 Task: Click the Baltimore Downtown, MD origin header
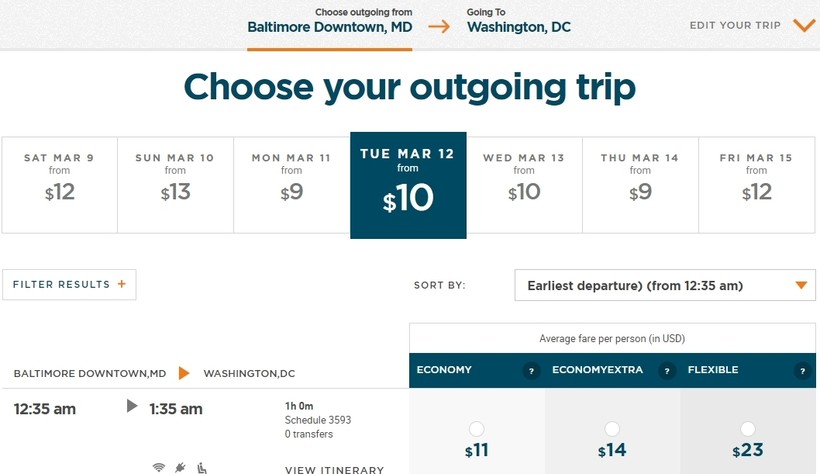330,27
